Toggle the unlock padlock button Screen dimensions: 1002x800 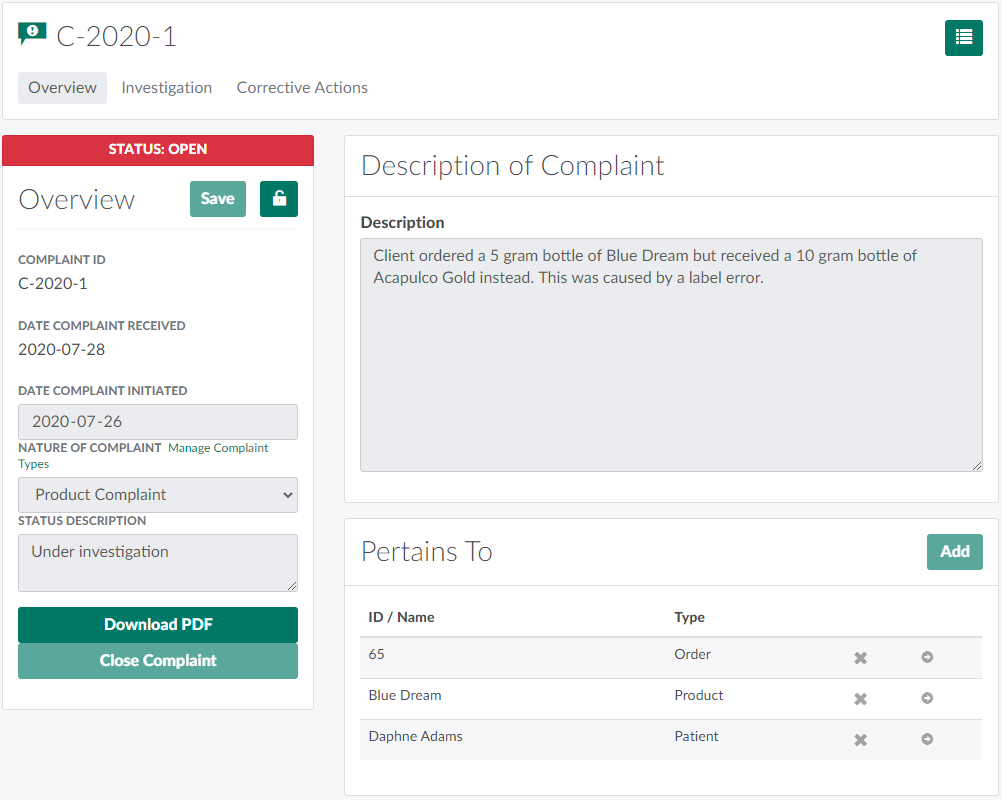(x=278, y=199)
